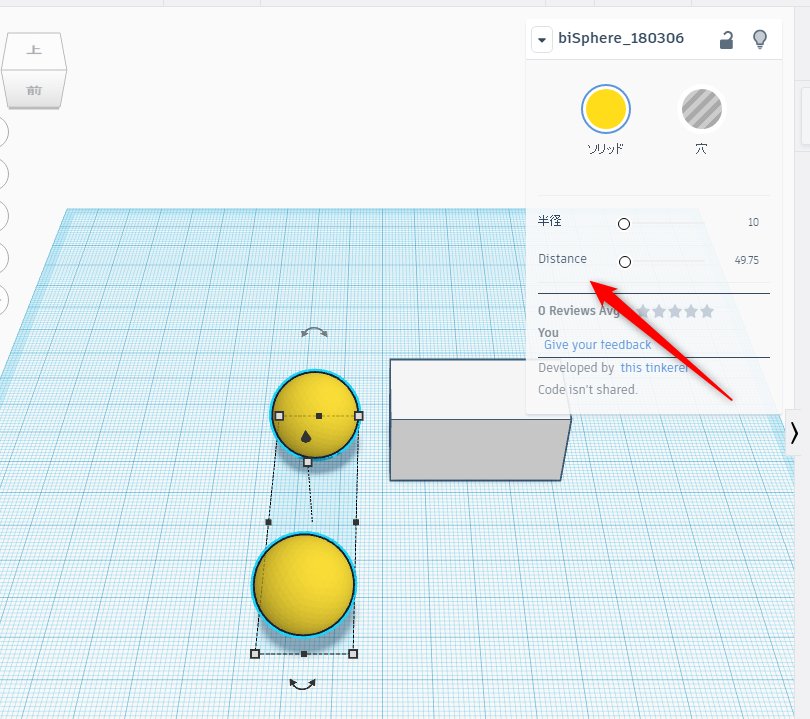The width and height of the screenshot is (810, 719).
Task: Select the lower yellow sphere
Action: (x=303, y=583)
